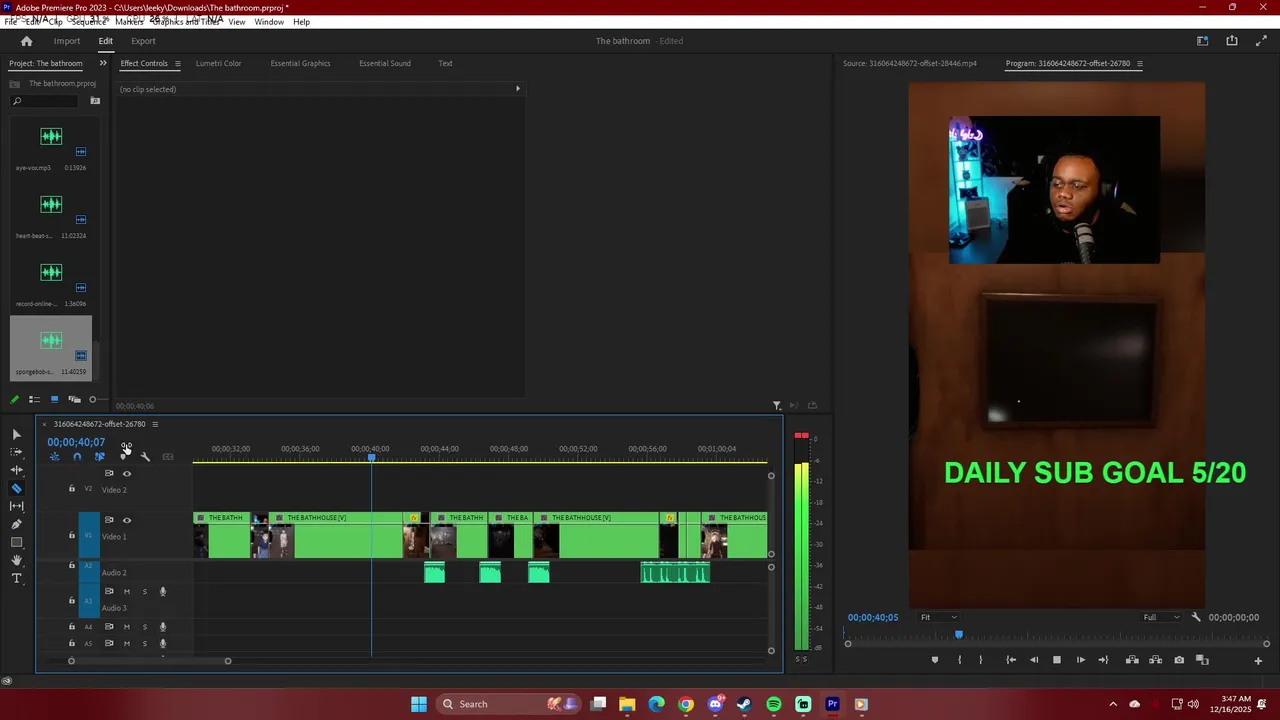
Task: Open the Full playback resolution dropdown
Action: tap(1162, 617)
